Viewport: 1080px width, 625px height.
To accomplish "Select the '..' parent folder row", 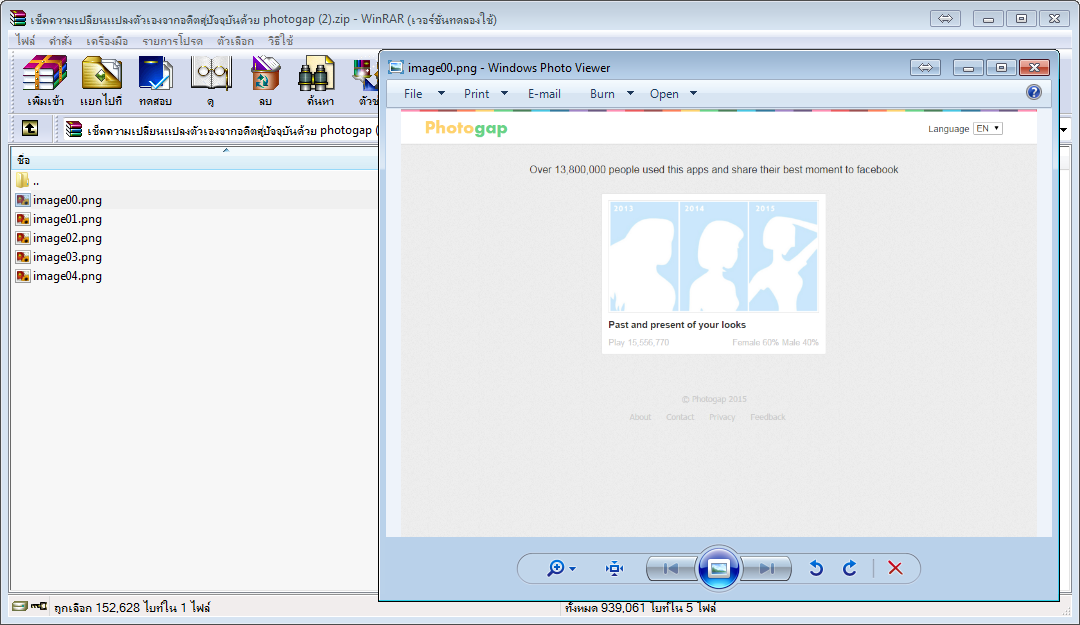I will (x=194, y=181).
